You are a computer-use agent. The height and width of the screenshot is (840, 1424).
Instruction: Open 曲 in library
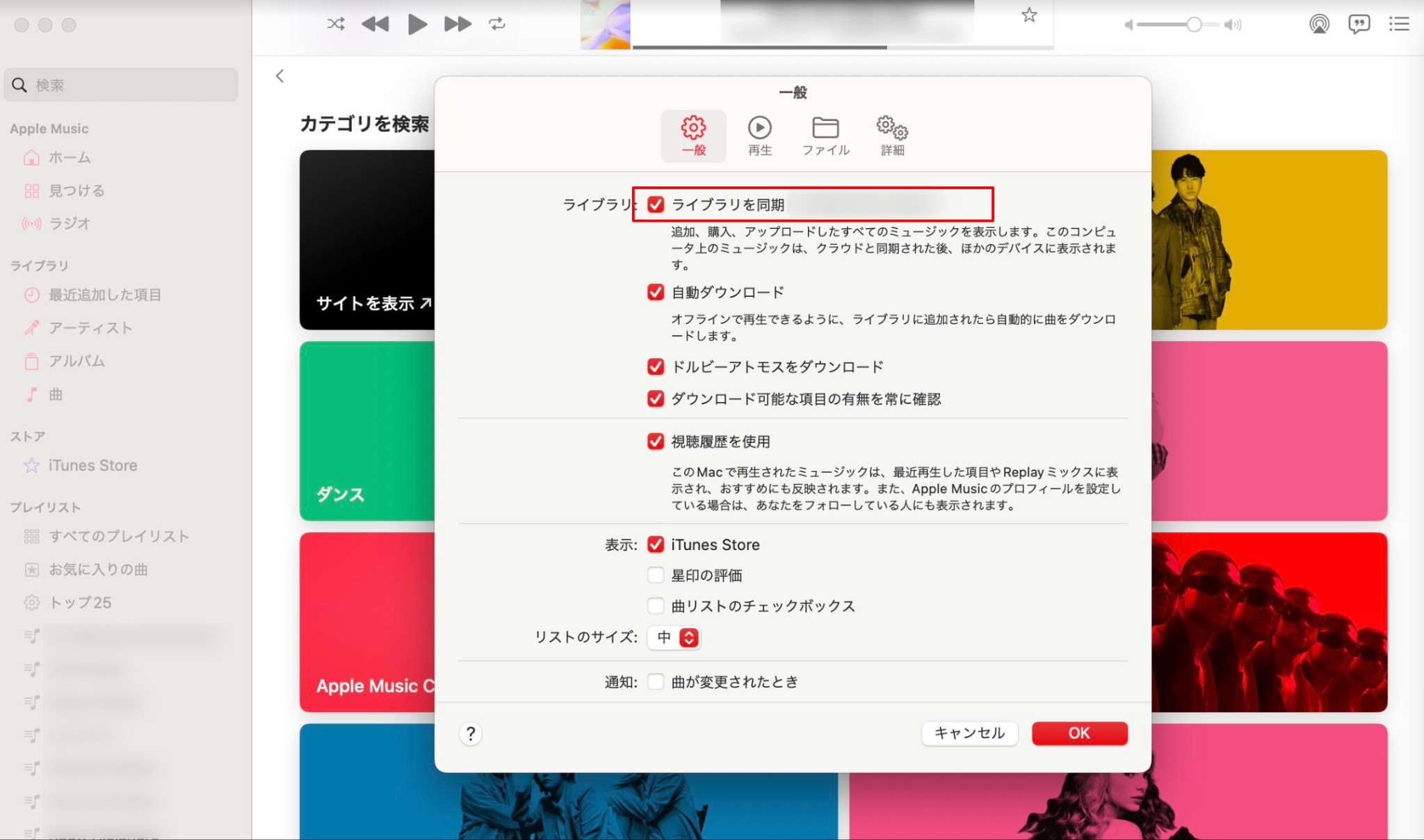point(56,394)
